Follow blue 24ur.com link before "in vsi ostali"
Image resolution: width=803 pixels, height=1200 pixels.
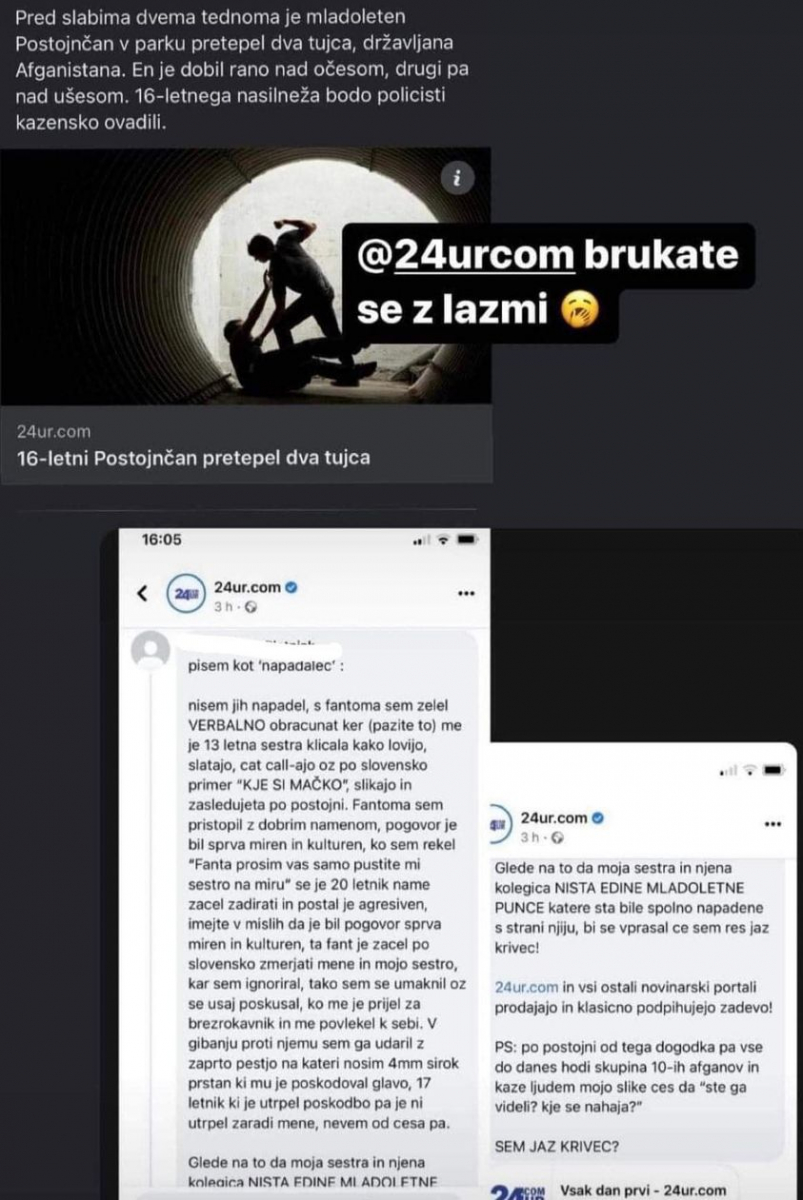tap(526, 986)
